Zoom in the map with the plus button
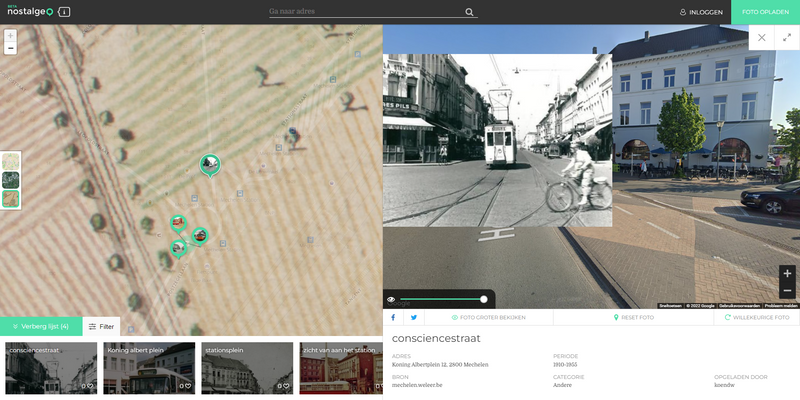The width and height of the screenshot is (800, 400). [10, 36]
